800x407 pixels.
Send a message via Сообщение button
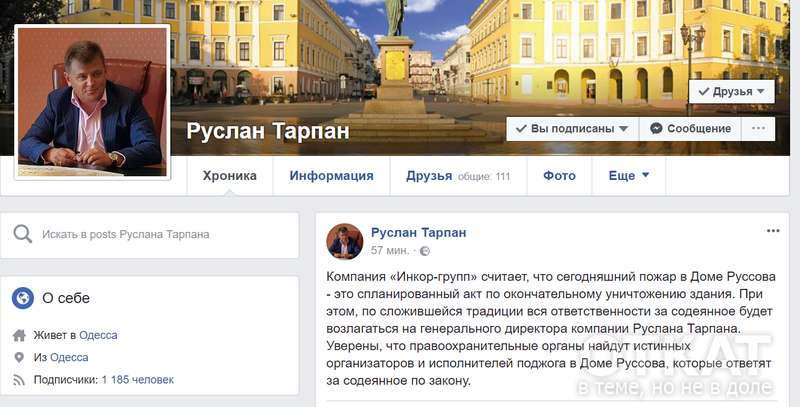click(690, 129)
